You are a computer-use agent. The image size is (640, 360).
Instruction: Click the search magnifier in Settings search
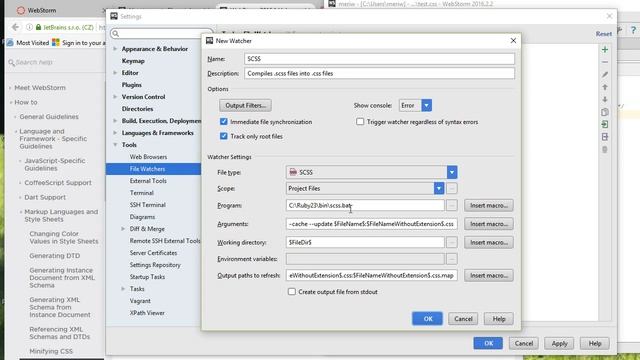tap(116, 33)
